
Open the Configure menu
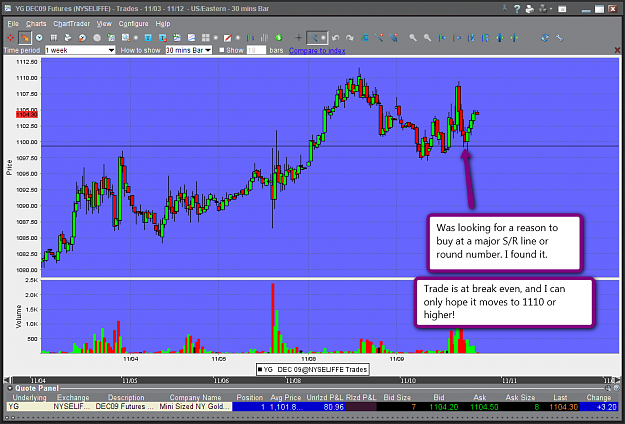133,24
